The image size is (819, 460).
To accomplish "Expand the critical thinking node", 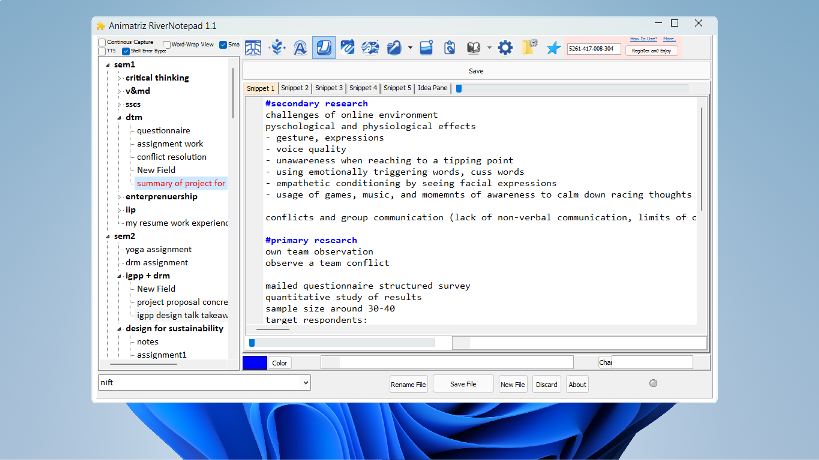I will pyautogui.click(x=120, y=78).
